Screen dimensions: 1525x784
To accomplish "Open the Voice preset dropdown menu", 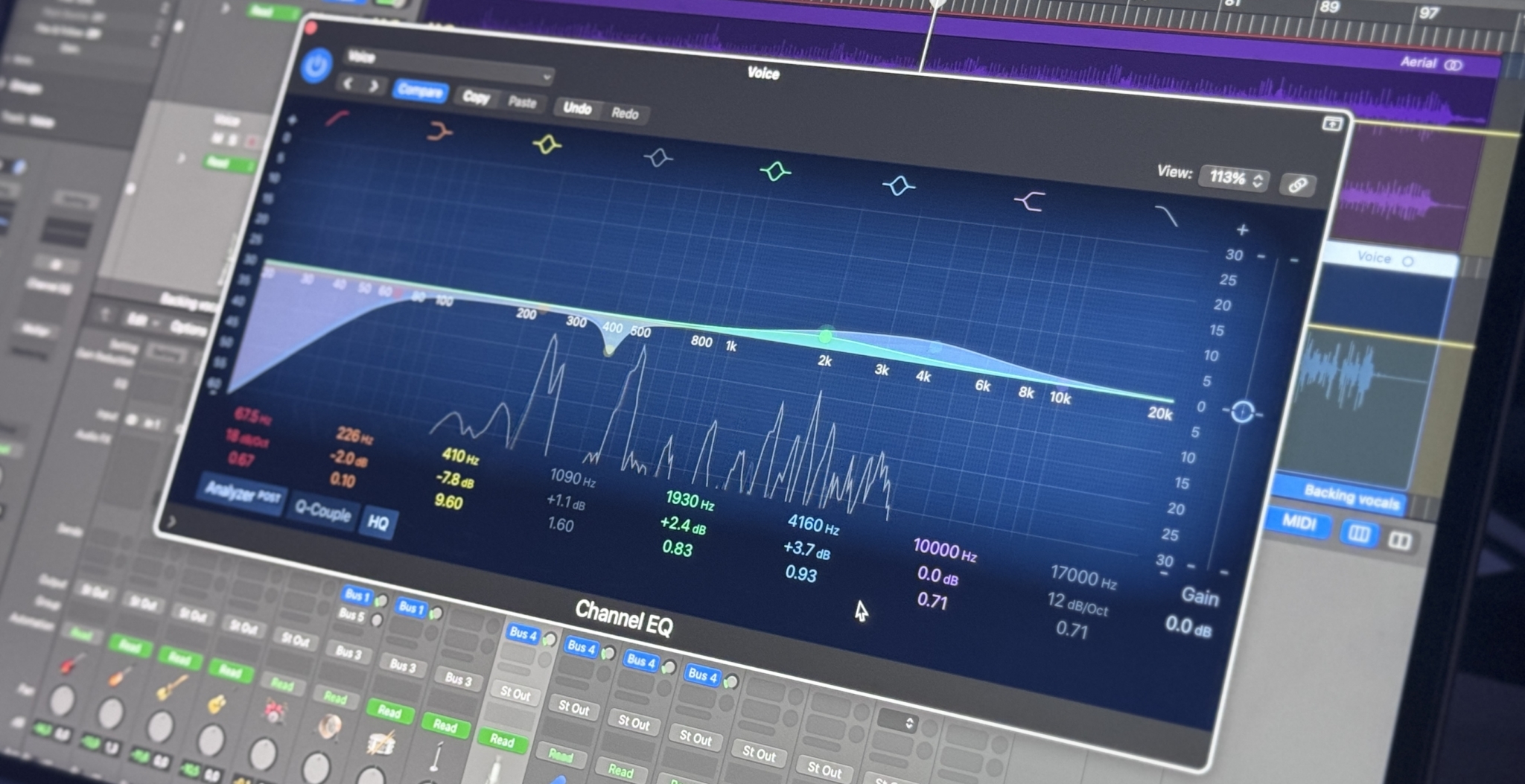I will (x=449, y=66).
